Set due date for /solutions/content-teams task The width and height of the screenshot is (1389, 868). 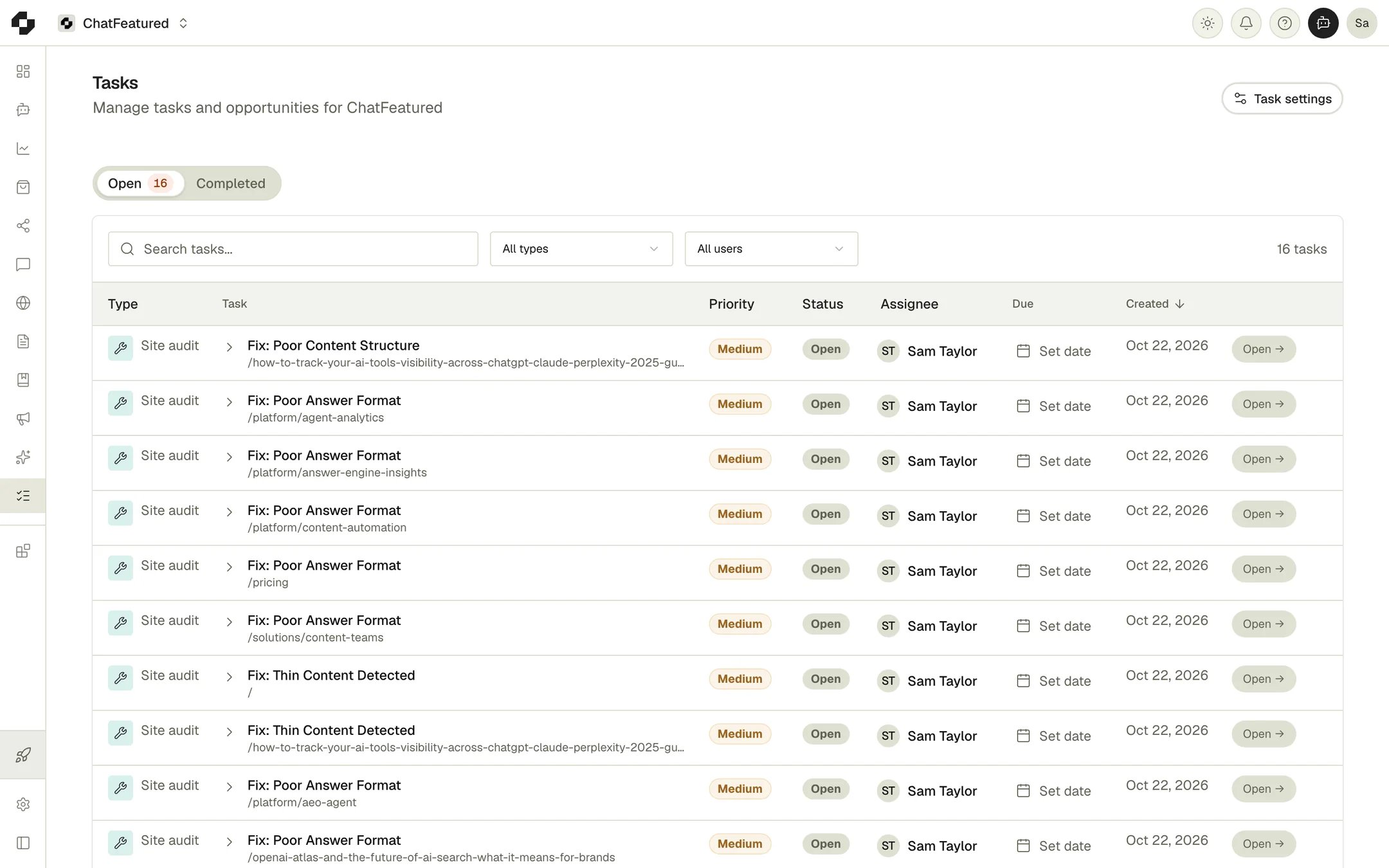(1053, 626)
